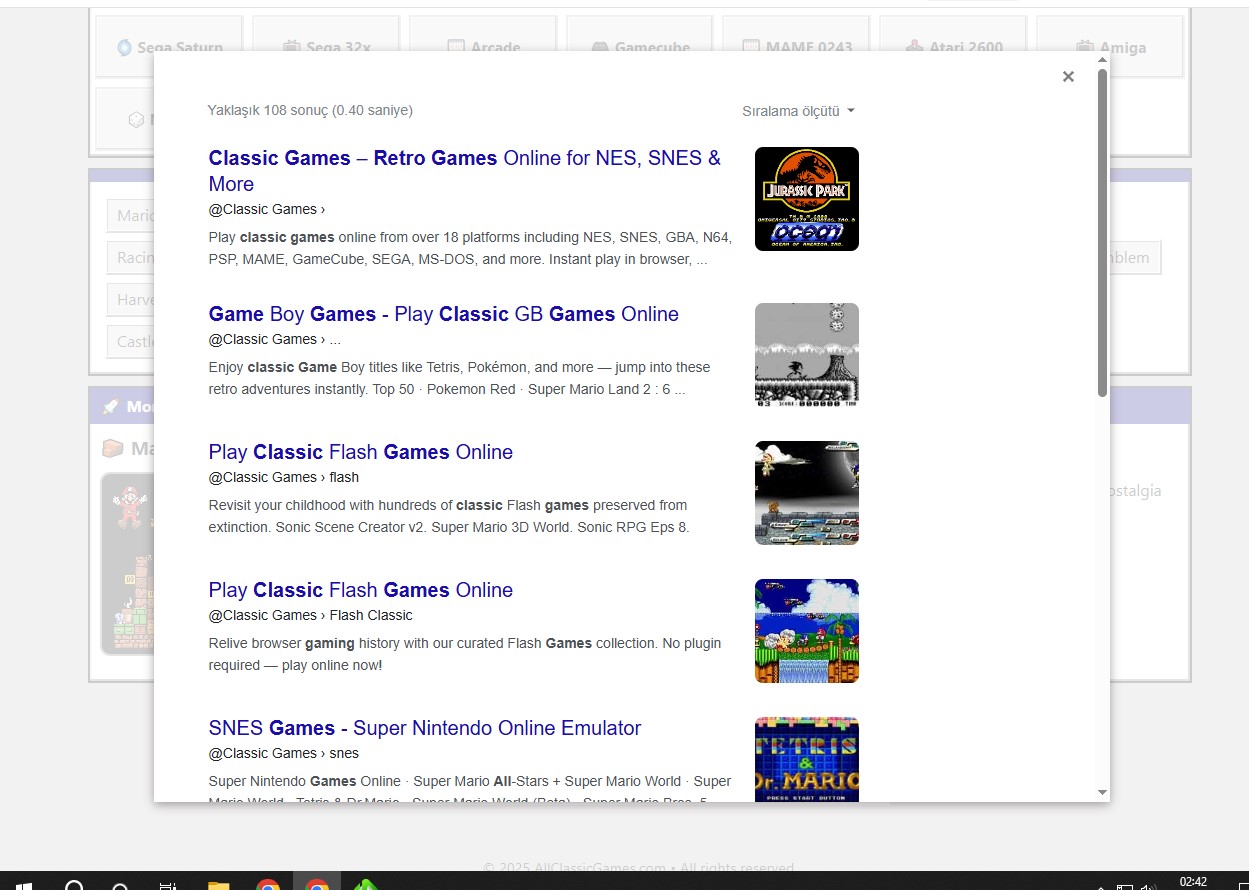Click the '@Classic Games › flash' breadcrumb
The height and width of the screenshot is (890, 1249).
tap(283, 477)
